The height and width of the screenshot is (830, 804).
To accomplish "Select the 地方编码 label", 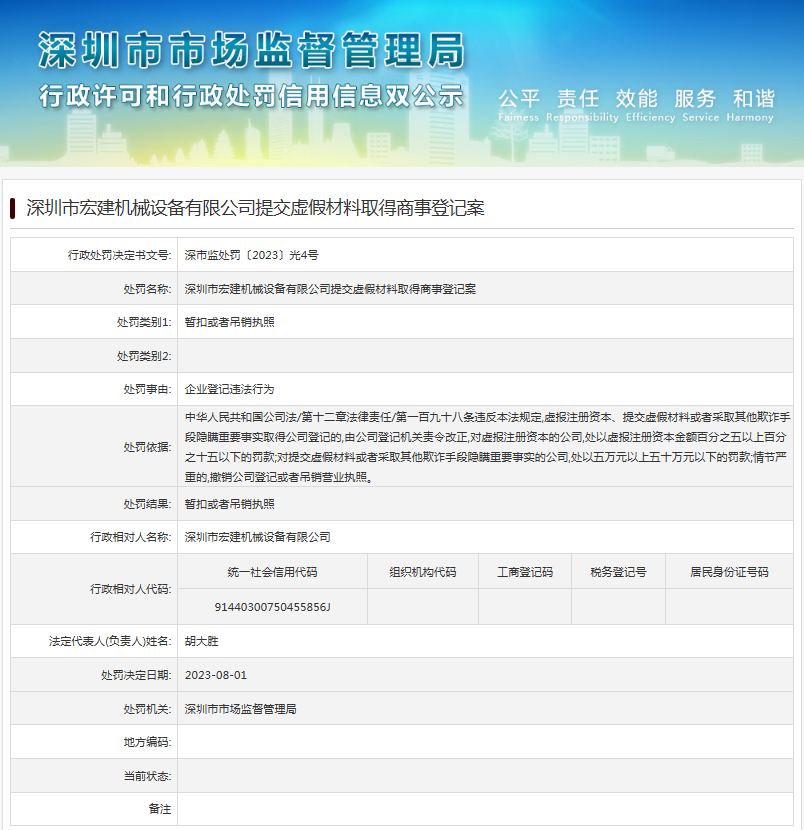I will (x=147, y=743).
